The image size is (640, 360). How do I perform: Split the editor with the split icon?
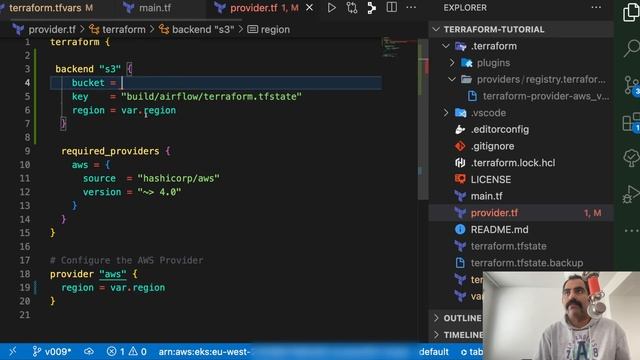click(391, 7)
